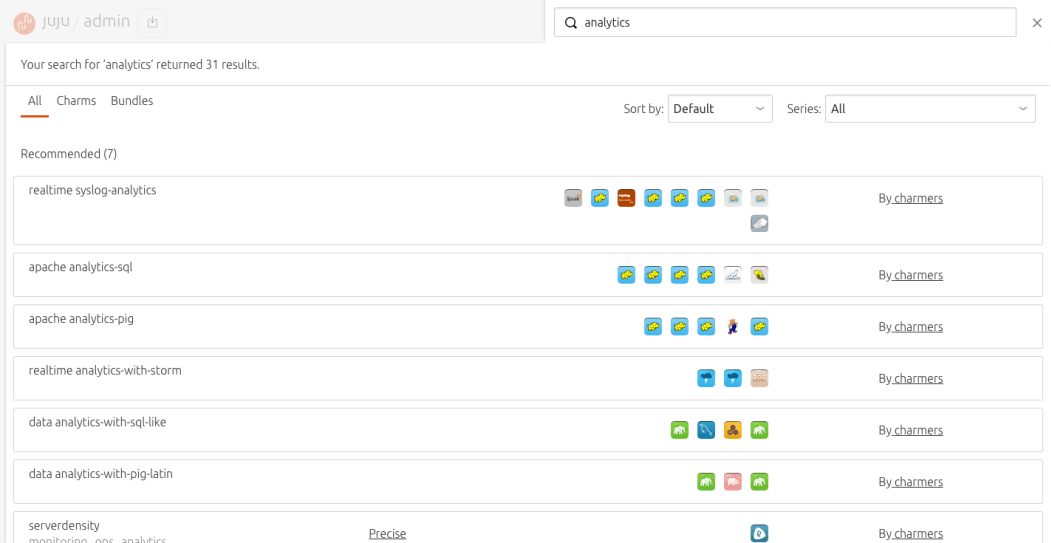Click the Recommended (7) heading
The height and width of the screenshot is (543, 1051).
click(69, 154)
